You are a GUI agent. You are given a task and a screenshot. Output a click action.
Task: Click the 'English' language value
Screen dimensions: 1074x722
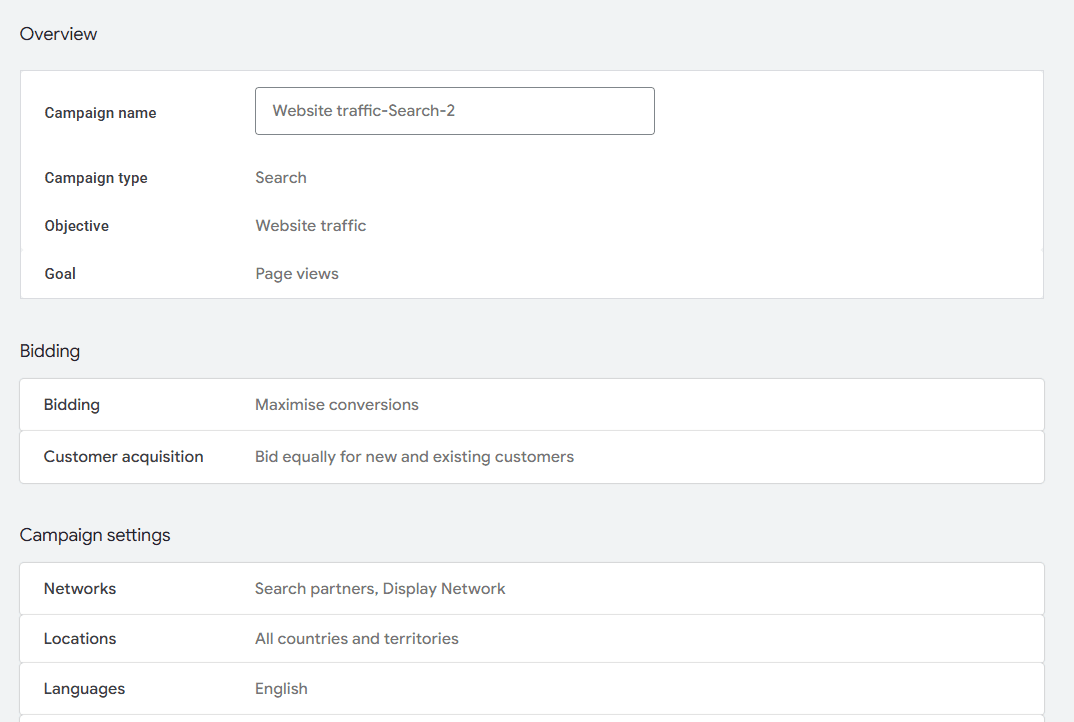(x=282, y=689)
